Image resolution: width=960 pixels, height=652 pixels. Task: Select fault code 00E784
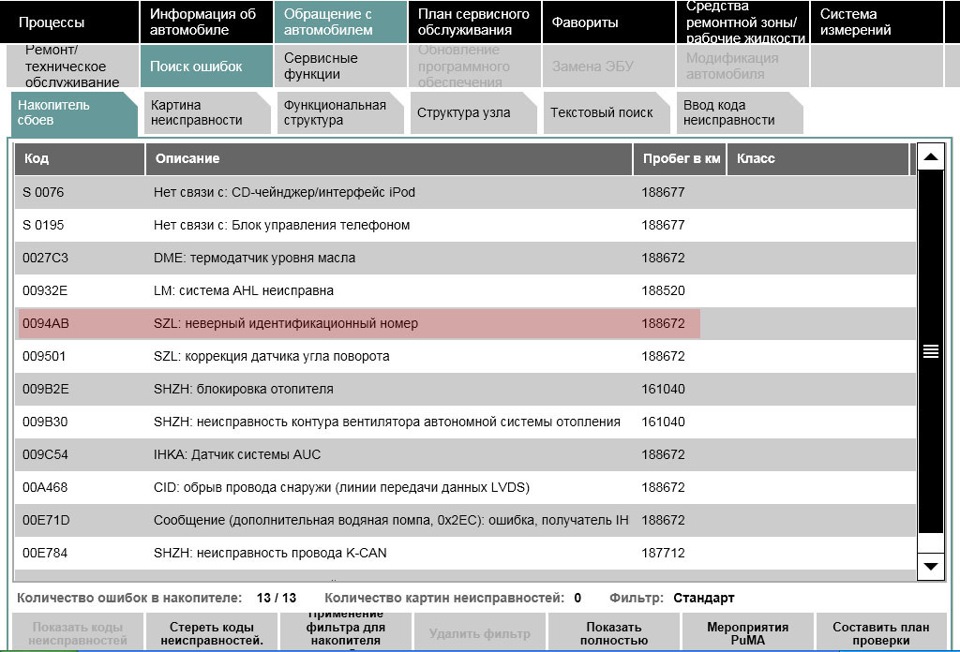(45, 553)
